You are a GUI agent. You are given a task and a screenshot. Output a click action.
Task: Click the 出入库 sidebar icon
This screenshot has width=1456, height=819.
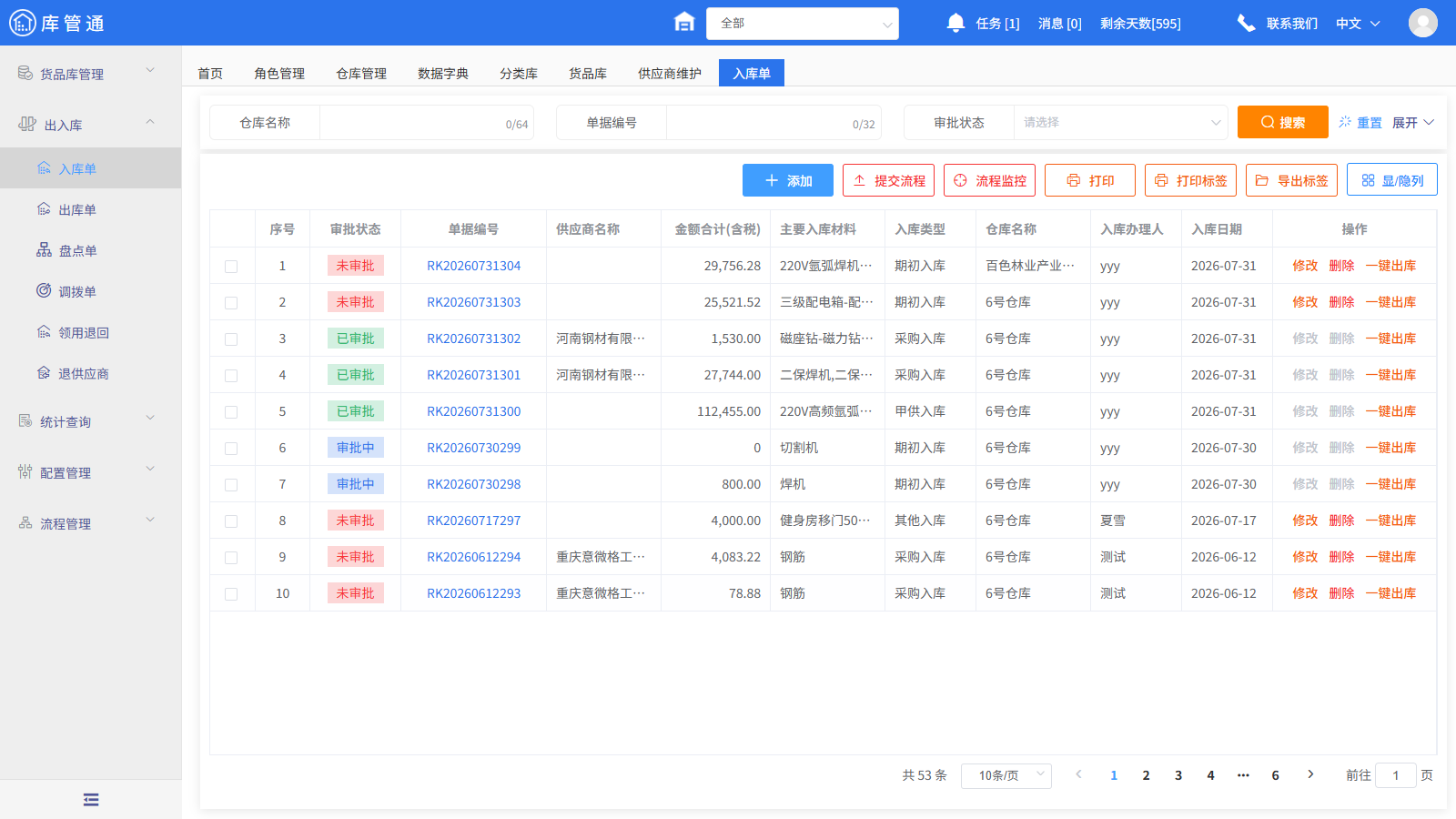27,124
